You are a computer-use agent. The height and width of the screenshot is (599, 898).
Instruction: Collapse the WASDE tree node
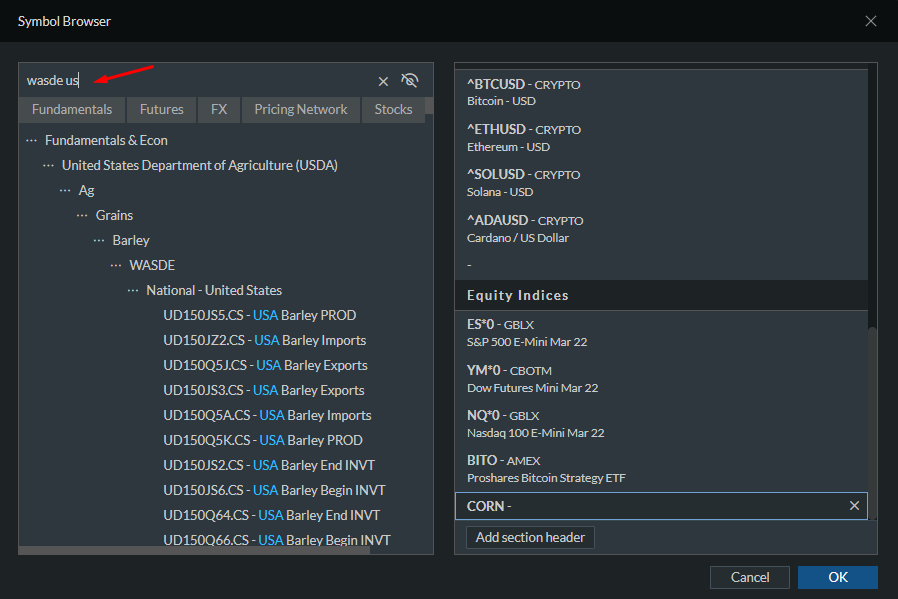tap(116, 265)
